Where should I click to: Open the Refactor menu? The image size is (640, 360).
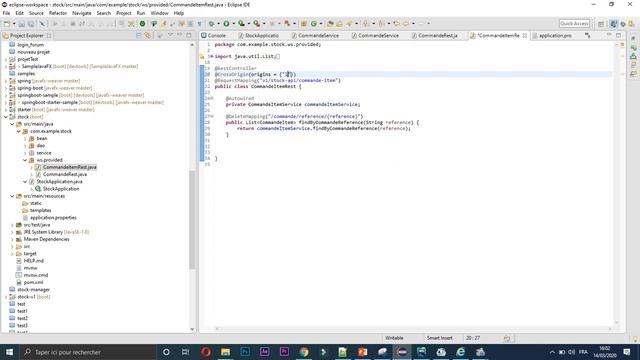pyautogui.click(x=58, y=13)
